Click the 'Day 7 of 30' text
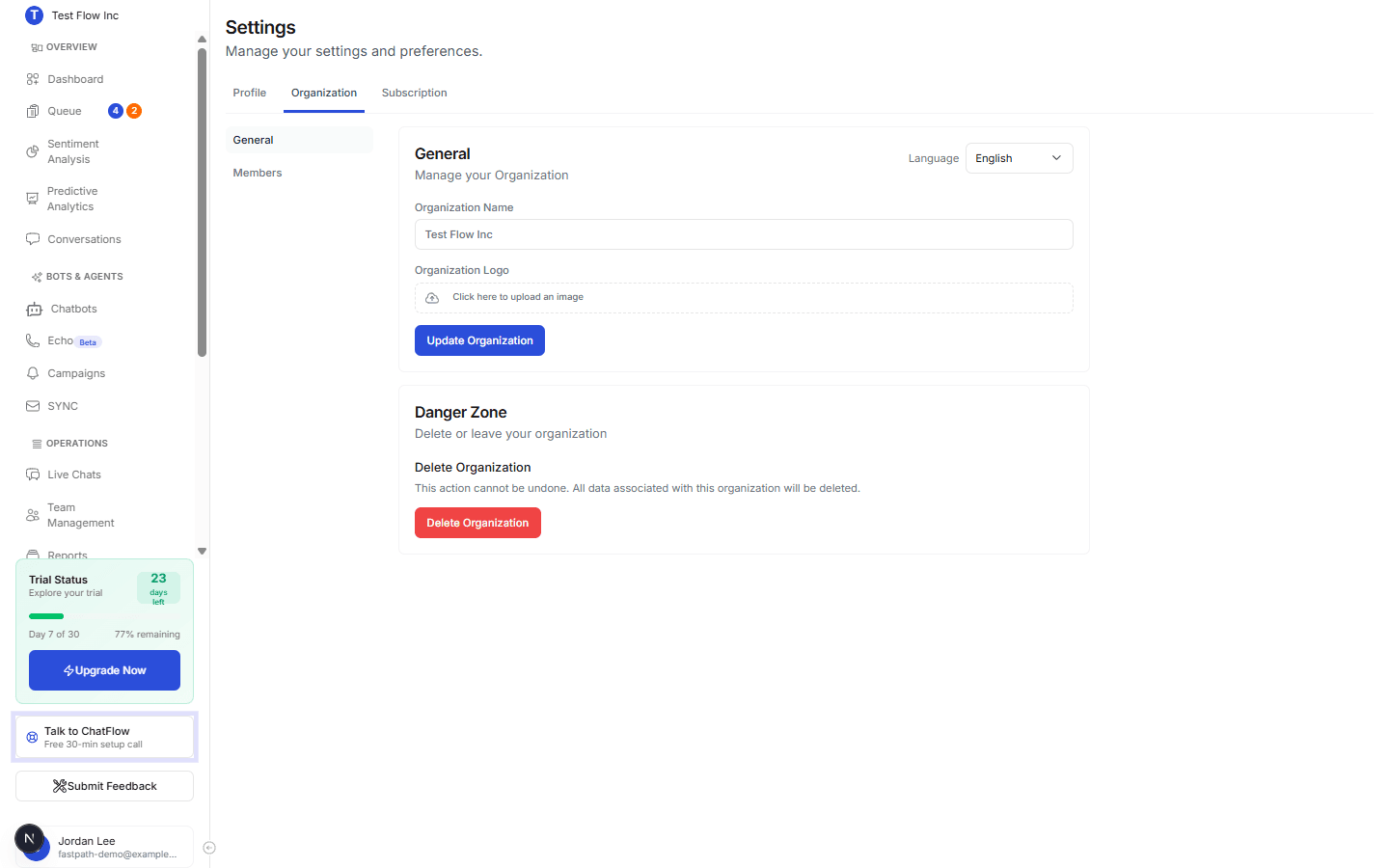Viewport: 1389px width, 868px height. coord(54,635)
